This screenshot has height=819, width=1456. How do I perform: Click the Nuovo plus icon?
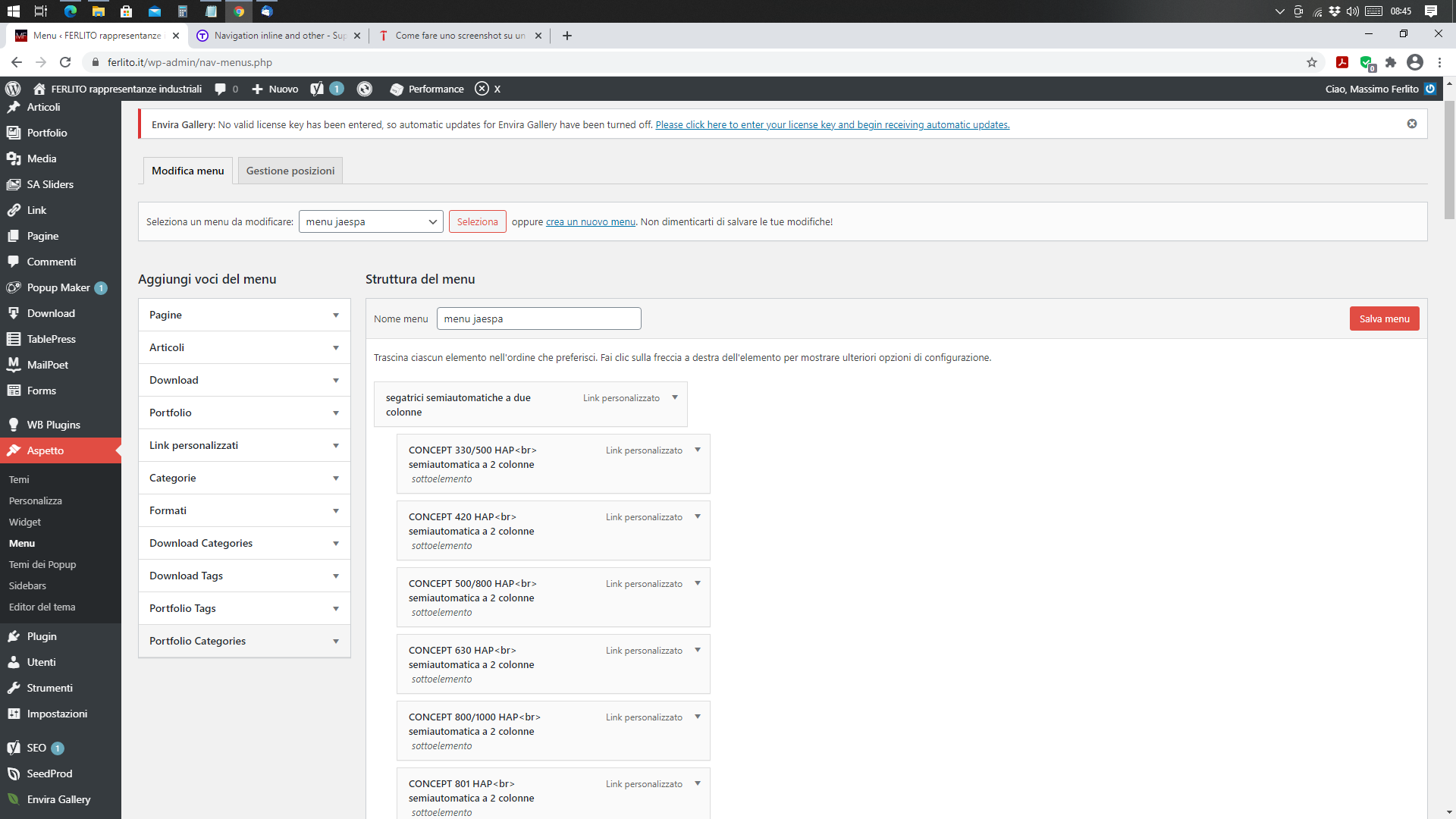[258, 89]
